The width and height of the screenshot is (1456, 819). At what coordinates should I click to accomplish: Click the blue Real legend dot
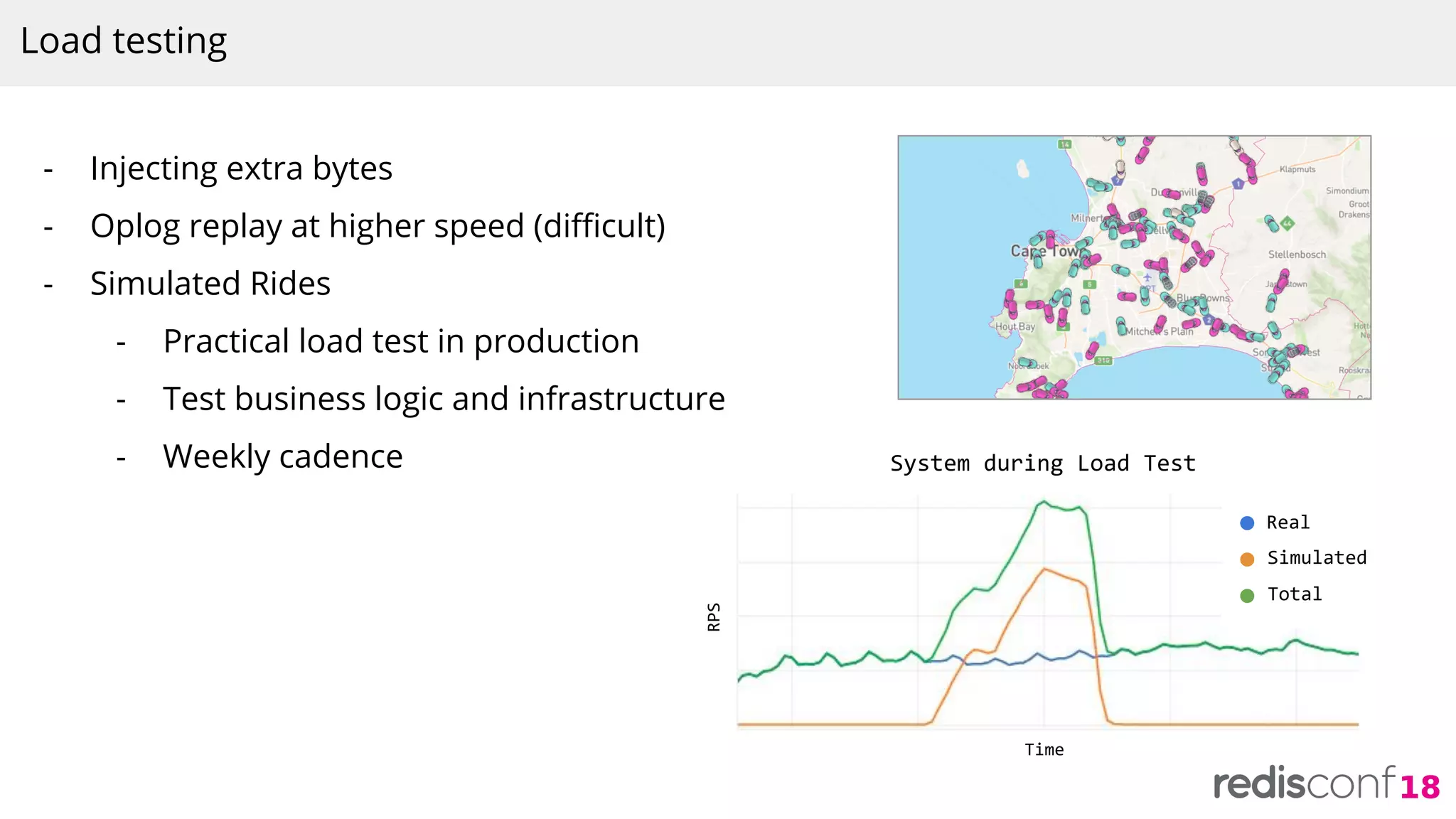click(x=1247, y=523)
